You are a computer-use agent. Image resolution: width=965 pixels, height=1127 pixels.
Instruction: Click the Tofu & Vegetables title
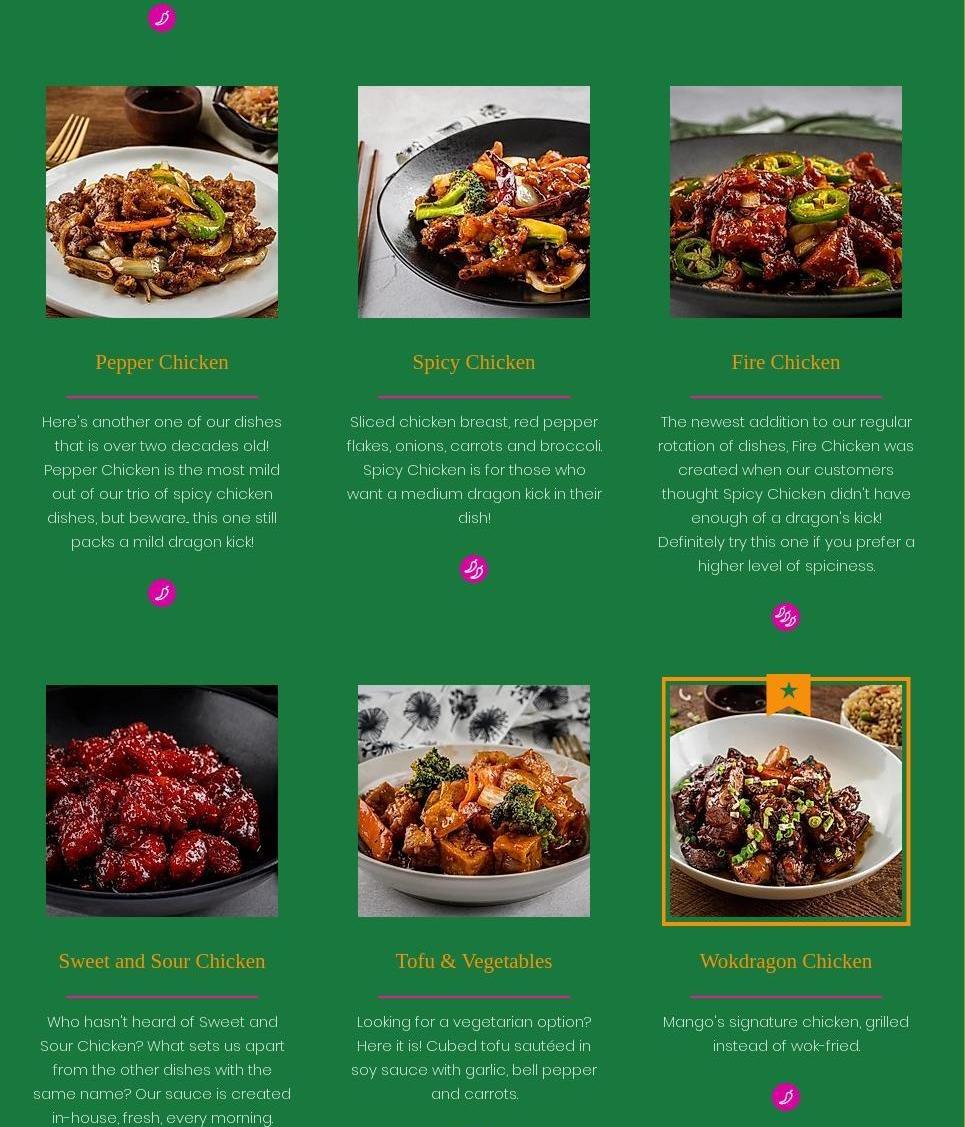tap(474, 962)
